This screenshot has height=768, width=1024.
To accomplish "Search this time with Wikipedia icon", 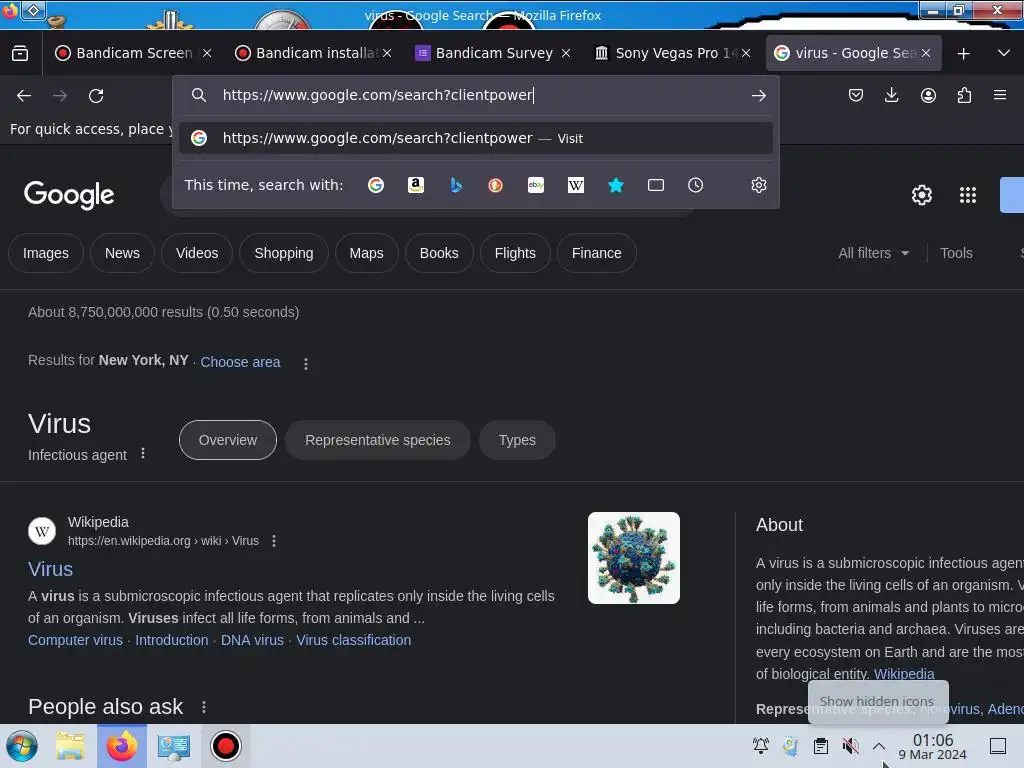I will [575, 185].
